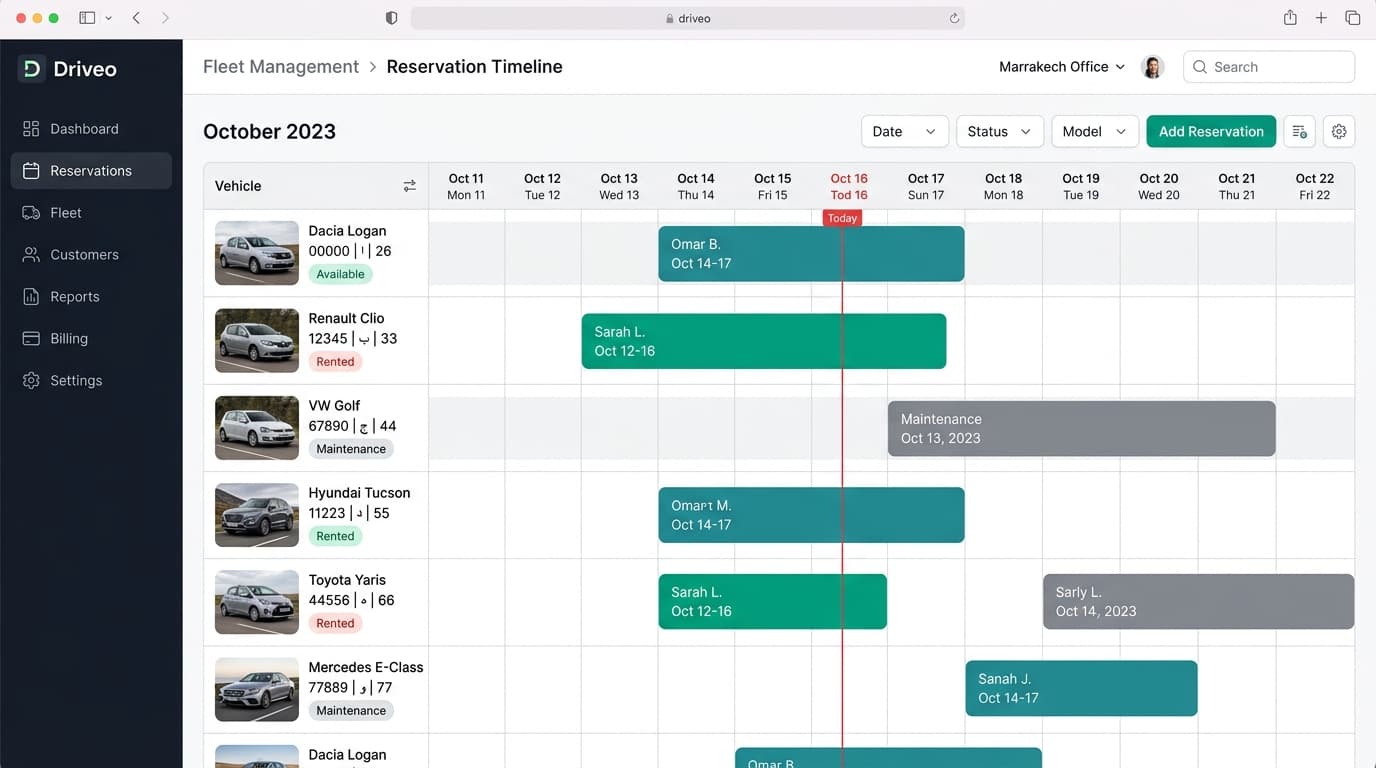Screen dimensions: 1376x768
Task: Open the timeline settings gear icon
Action: point(1339,132)
